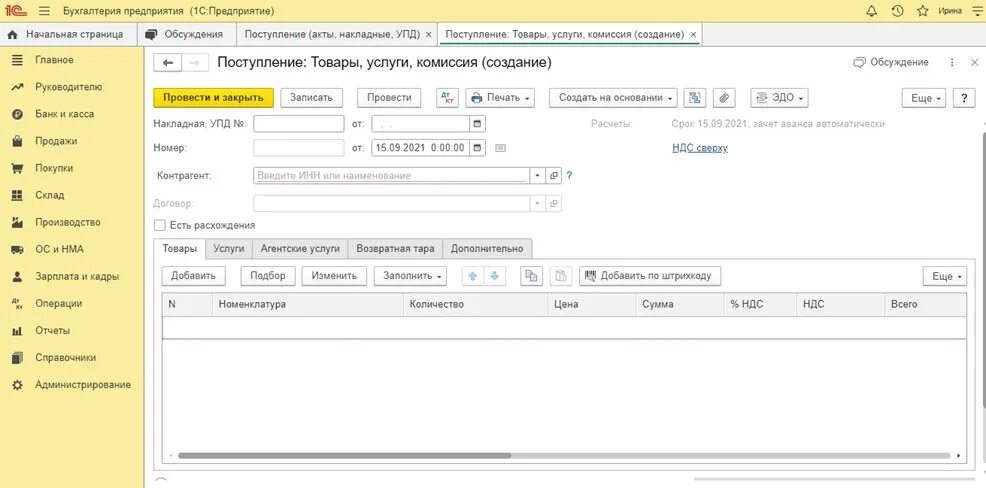Screen dimensions: 986x488
Task: Click the ОС и НМА truck icon
Action: pyautogui.click(x=17, y=250)
